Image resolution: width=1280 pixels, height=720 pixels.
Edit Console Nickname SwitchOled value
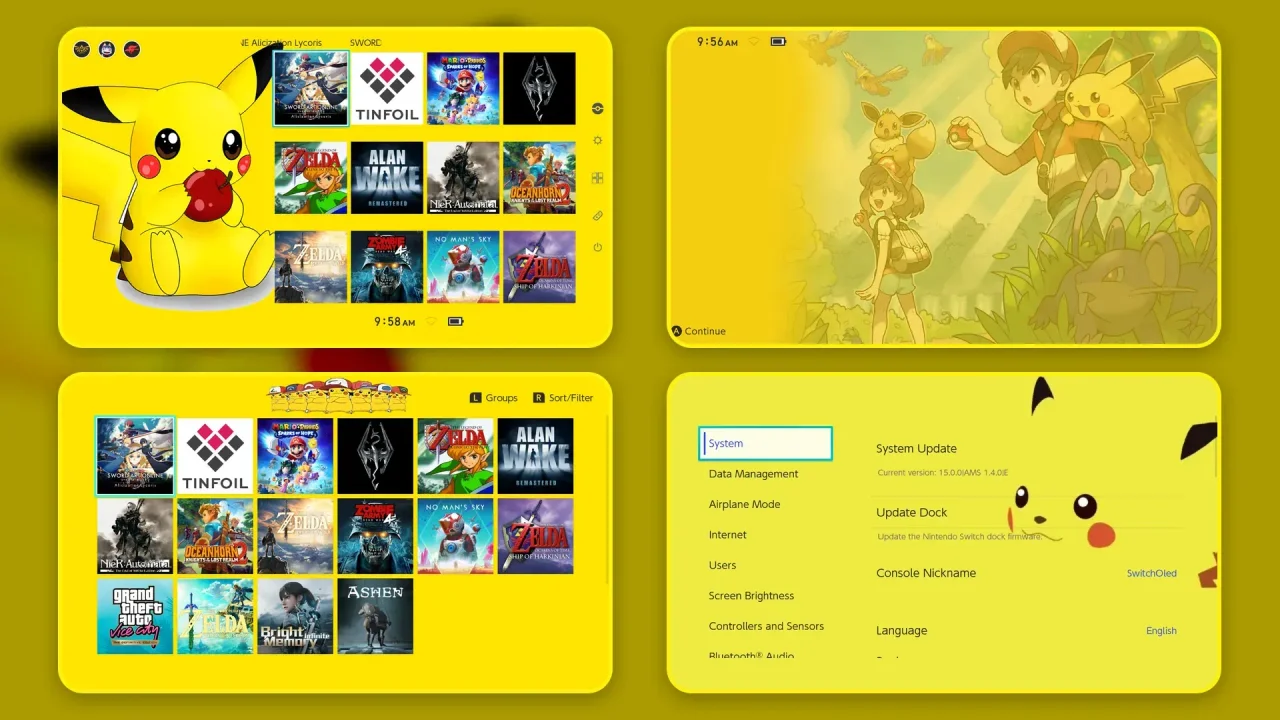coord(1152,573)
